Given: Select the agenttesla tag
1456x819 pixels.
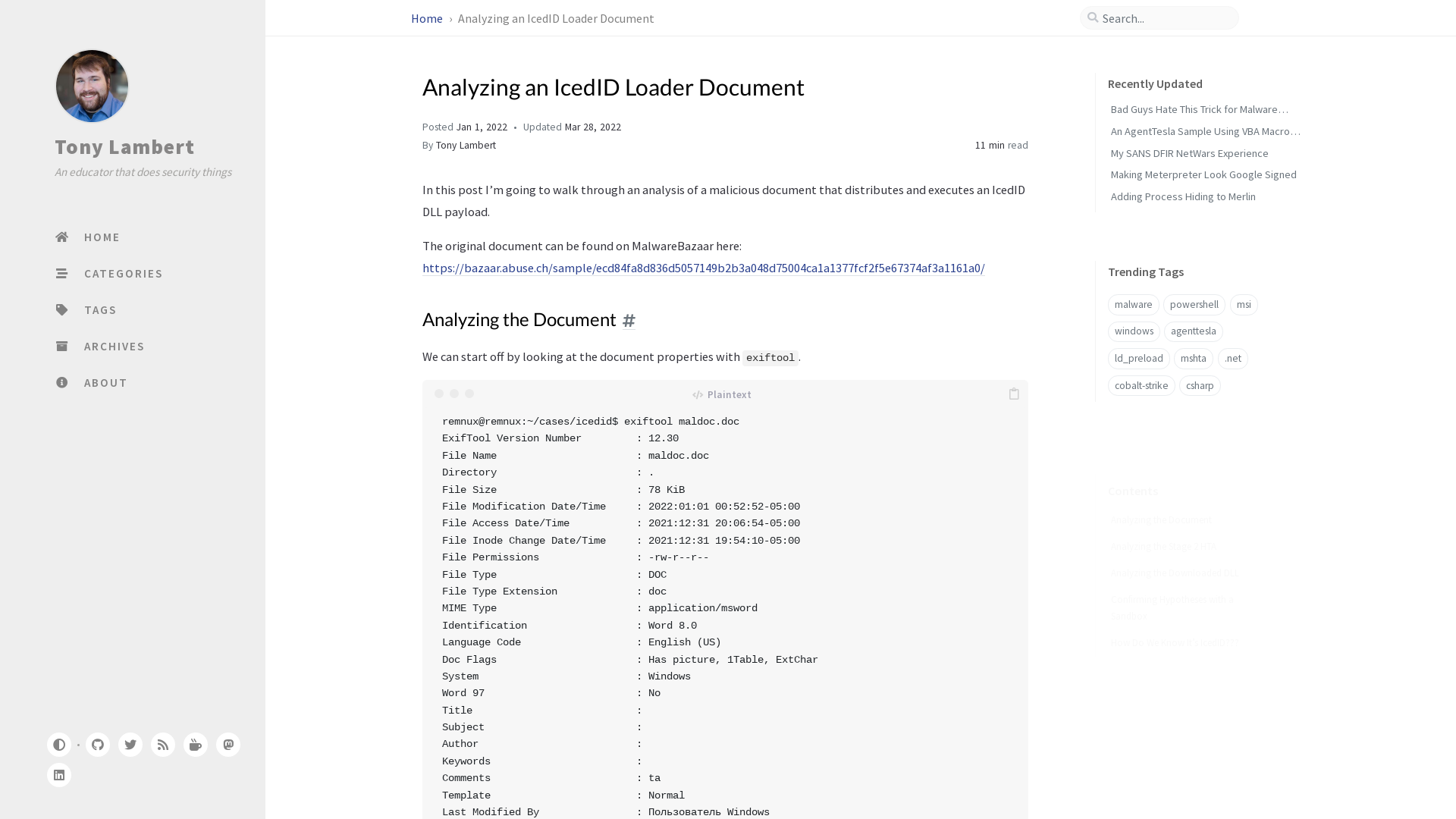Looking at the screenshot, I should click(1194, 331).
